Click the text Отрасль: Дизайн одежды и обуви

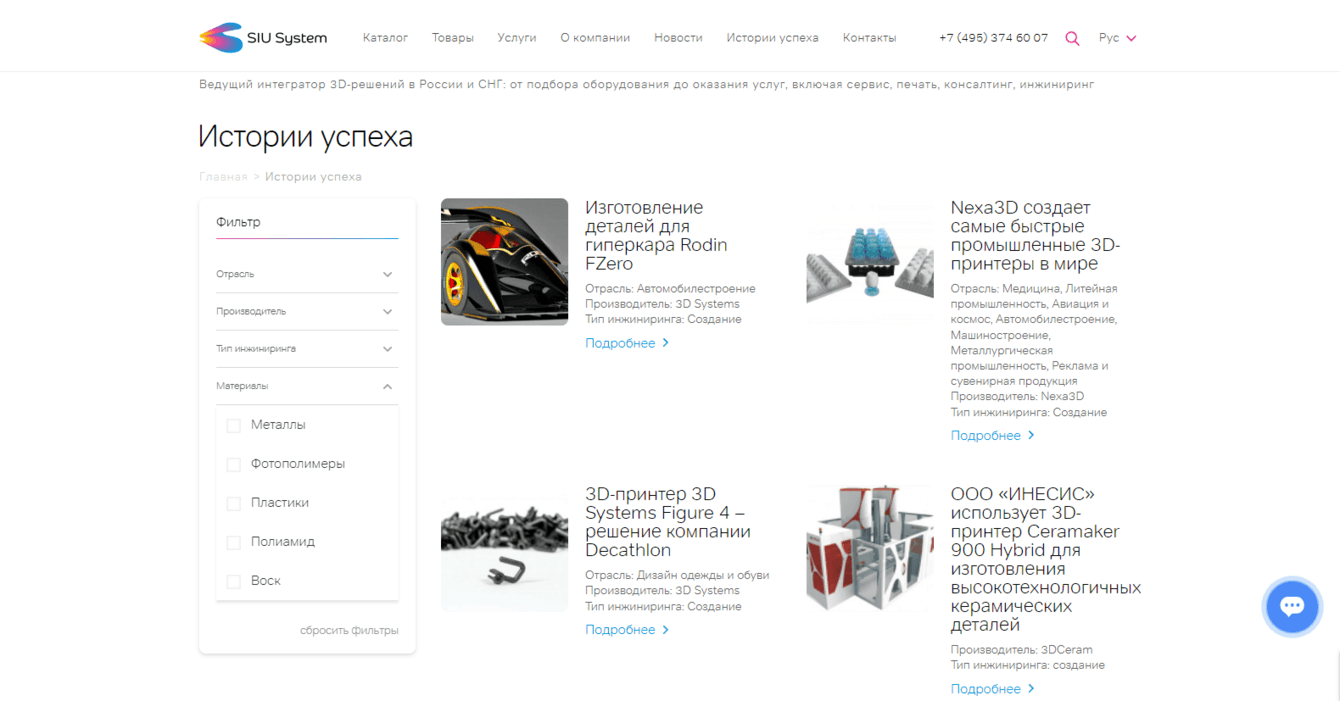pos(677,575)
